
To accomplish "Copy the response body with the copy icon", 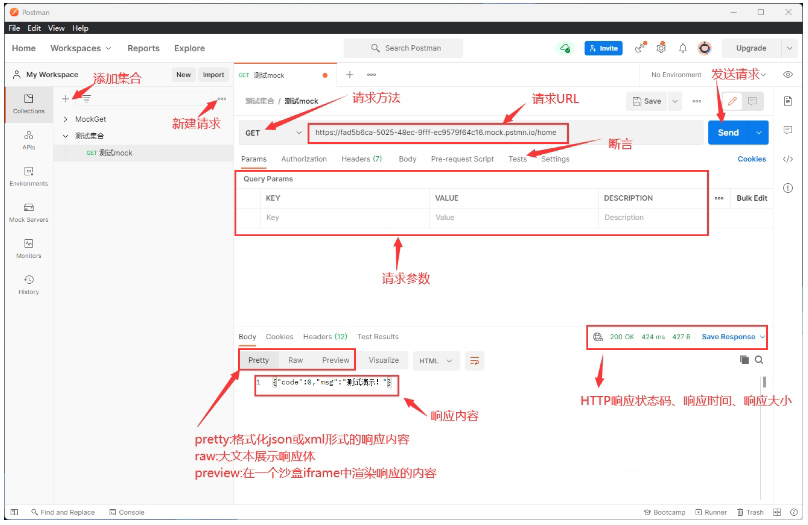I will 744,360.
